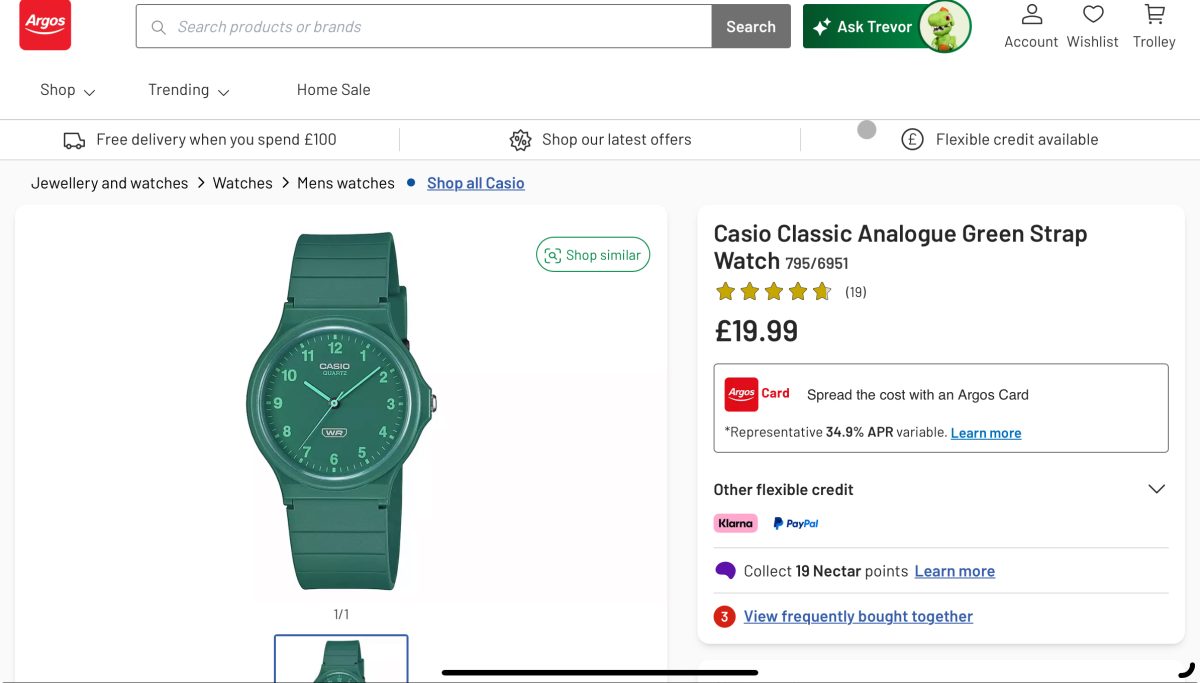
Task: Click the latest offers percent badge icon
Action: tap(520, 140)
